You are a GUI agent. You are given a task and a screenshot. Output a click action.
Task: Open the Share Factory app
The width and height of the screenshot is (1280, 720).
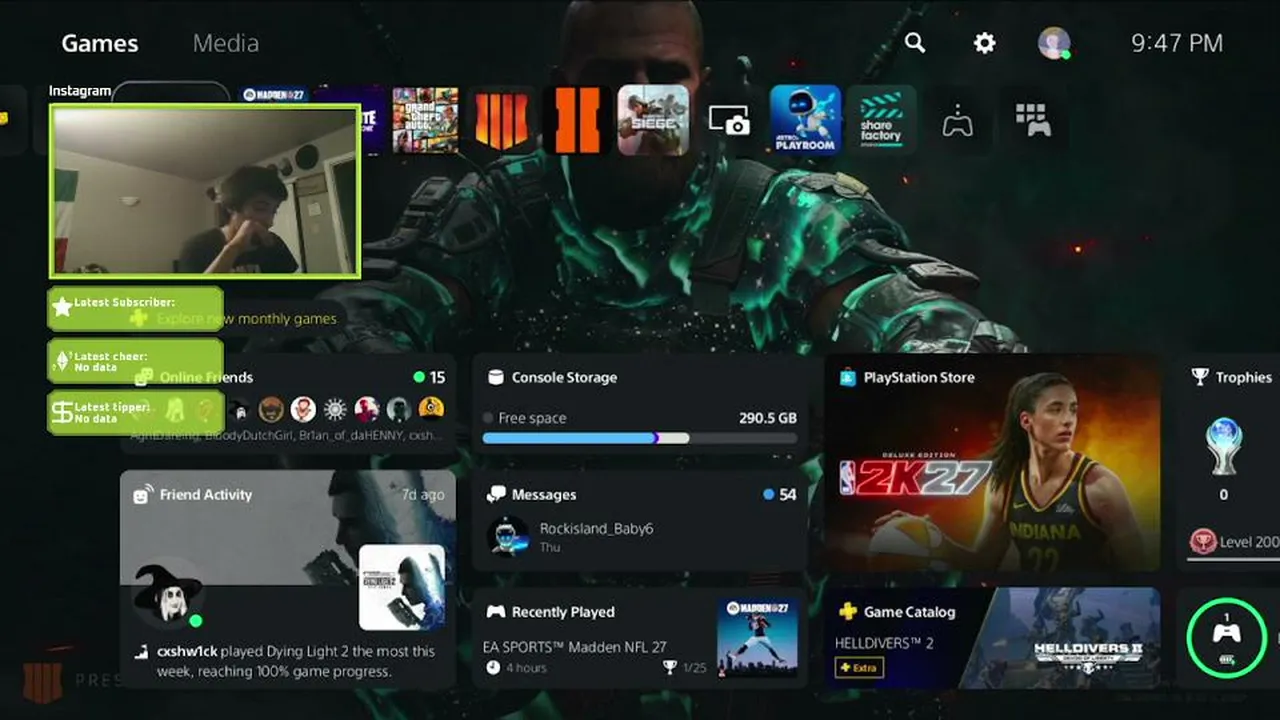[881, 120]
